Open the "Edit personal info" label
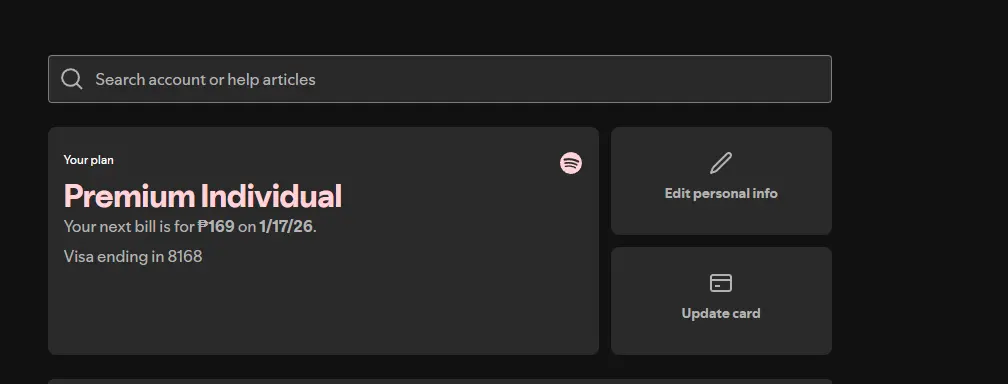1008x384 pixels. click(721, 194)
